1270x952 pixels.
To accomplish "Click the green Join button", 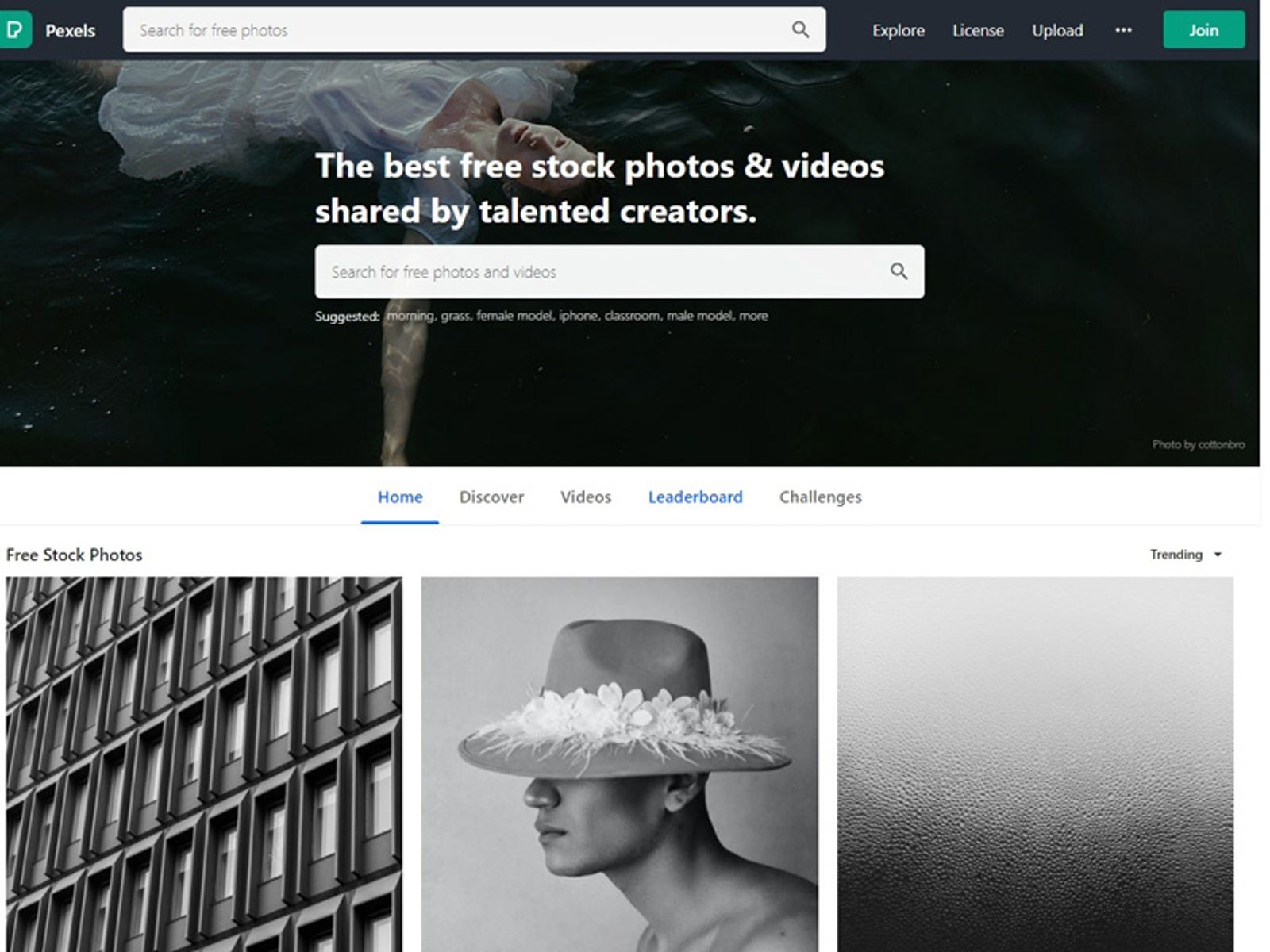I will pyautogui.click(x=1203, y=30).
